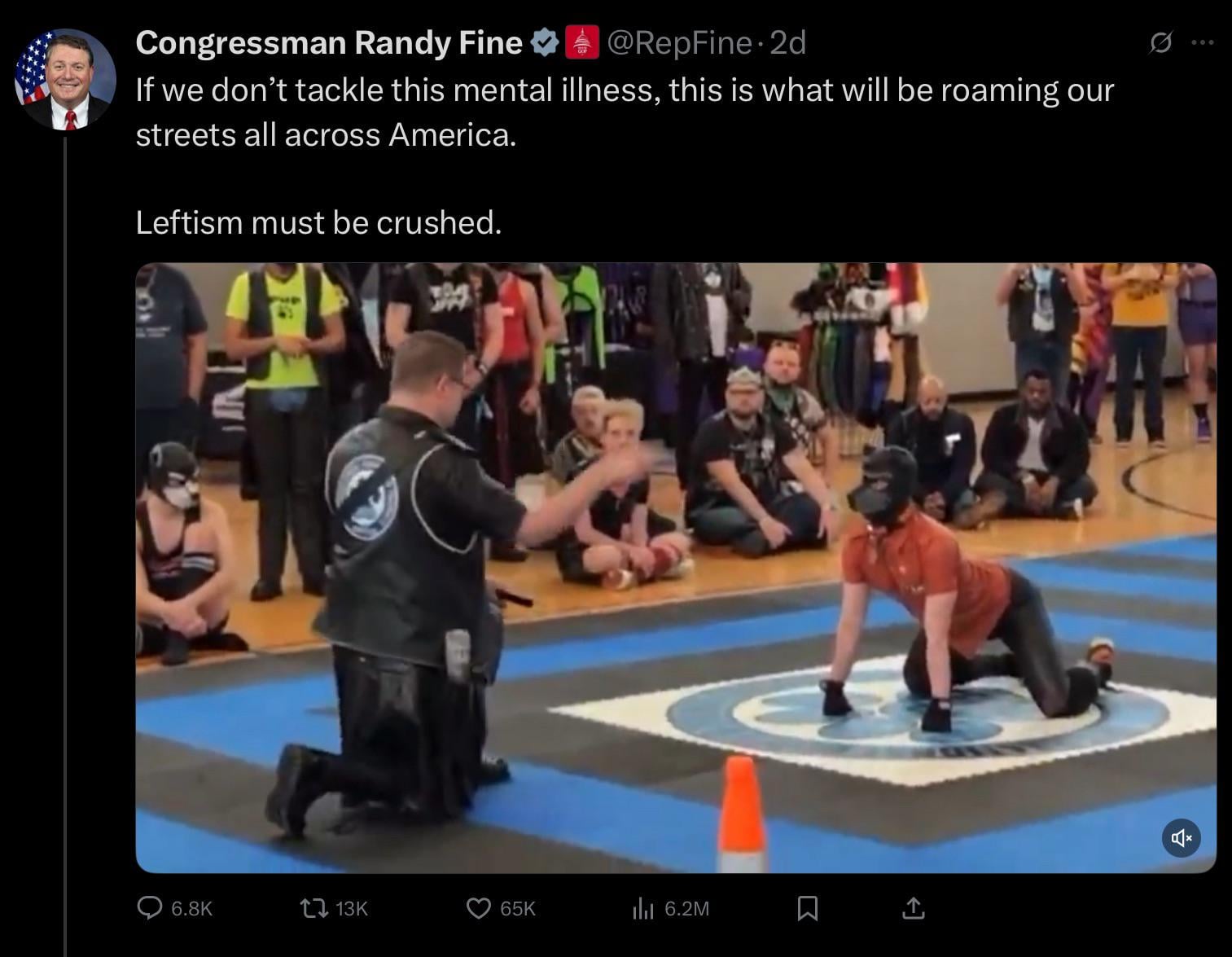Unmute the video with the speaker toggle
Viewport: 1232px width, 957px height.
click(x=1182, y=837)
